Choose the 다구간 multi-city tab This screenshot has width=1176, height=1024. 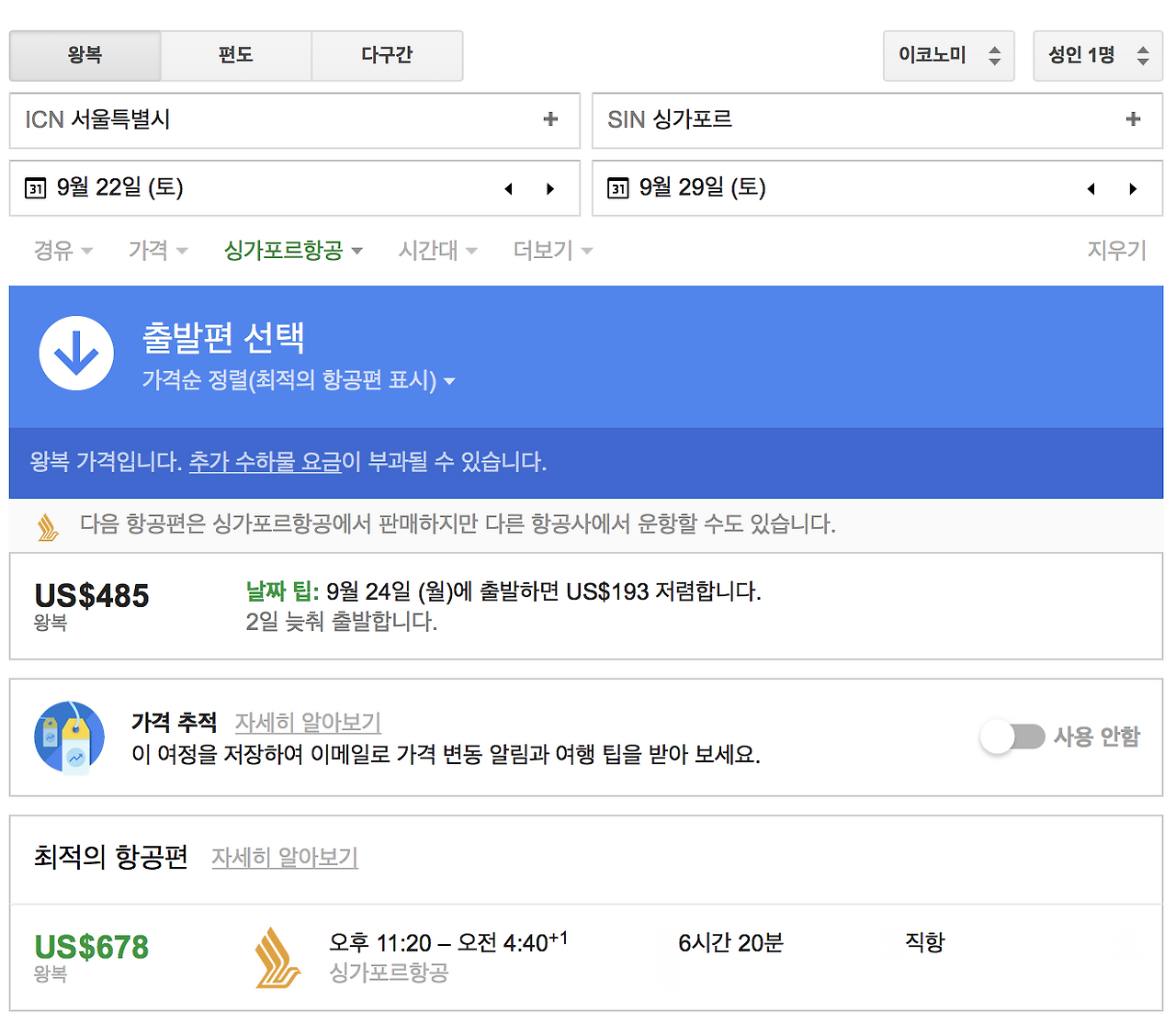click(387, 56)
